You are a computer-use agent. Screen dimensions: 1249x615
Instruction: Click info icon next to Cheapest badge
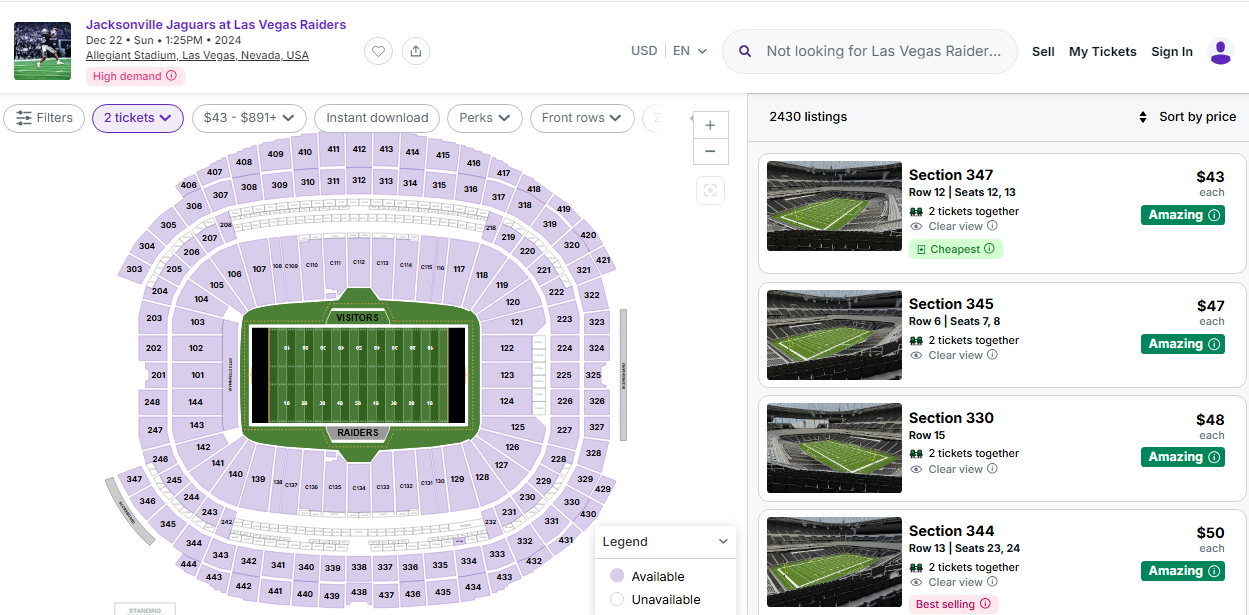(x=989, y=249)
